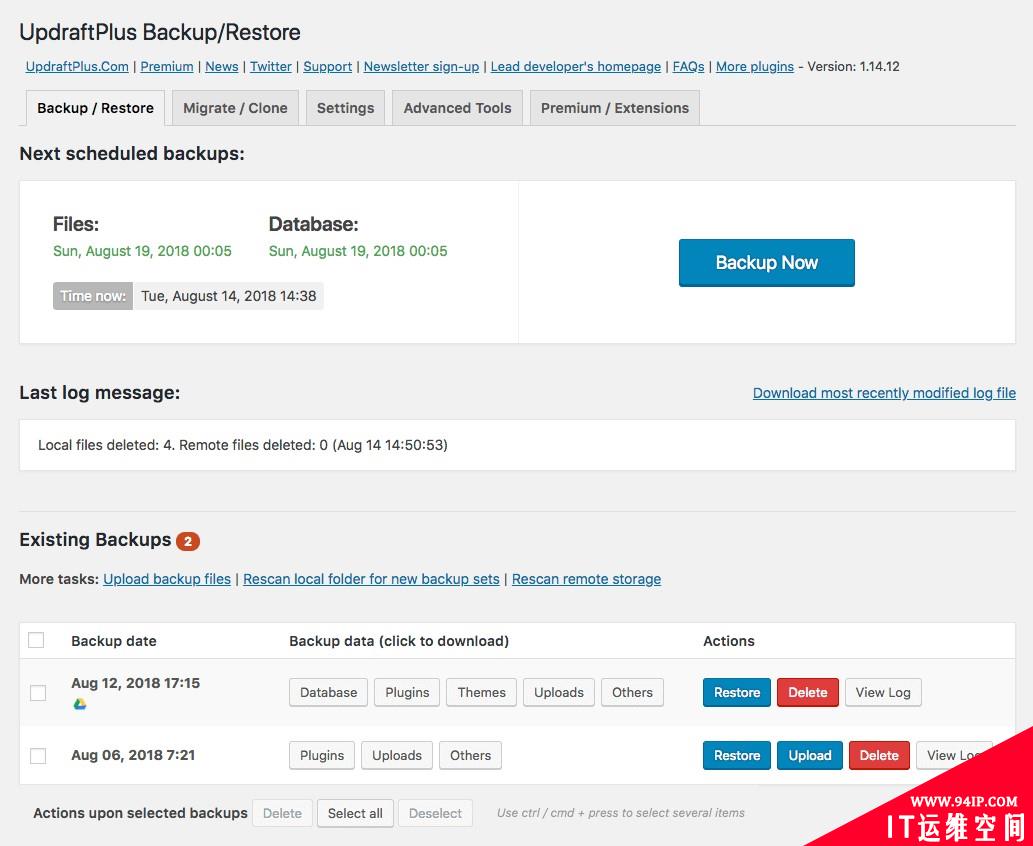Restore the Aug 06, 2018 backup
Screen dimensions: 1033x846
[x=737, y=756]
